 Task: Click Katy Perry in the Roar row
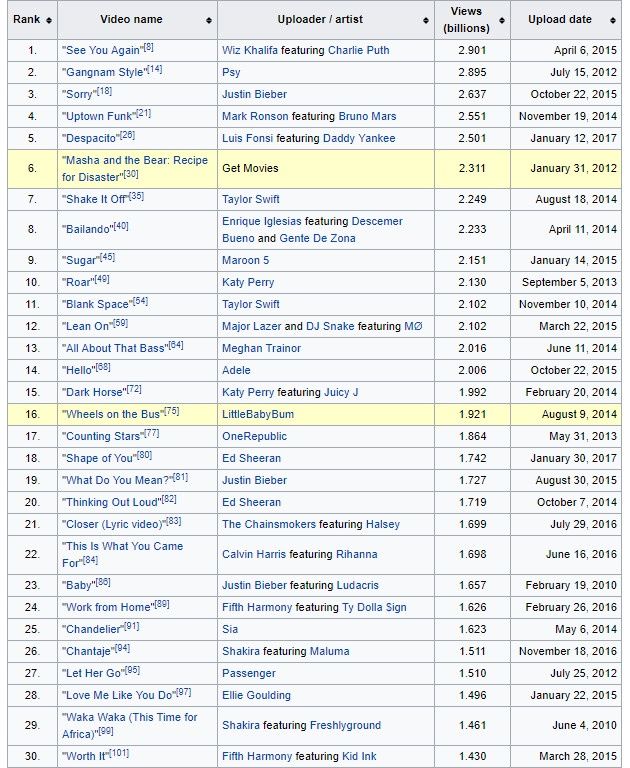click(248, 283)
